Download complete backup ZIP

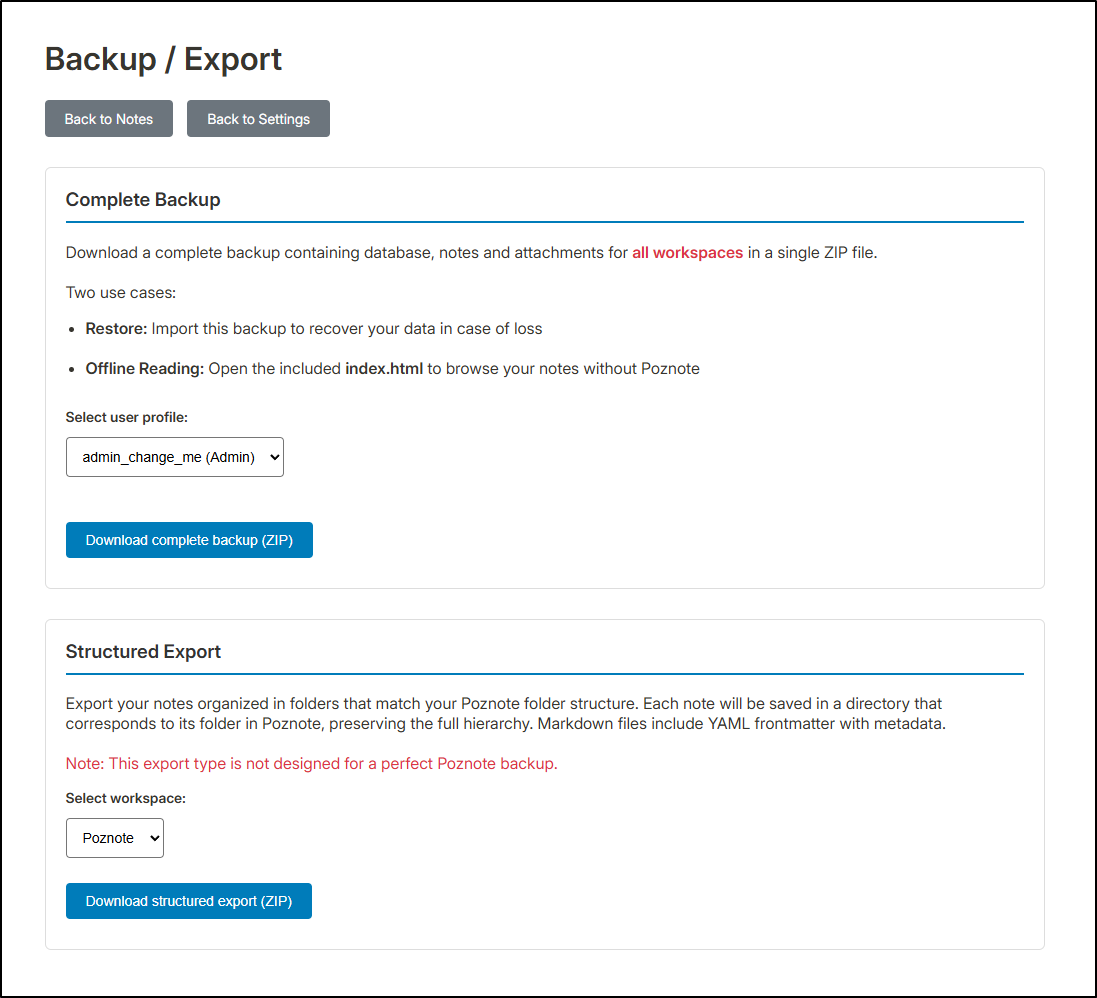pos(189,540)
